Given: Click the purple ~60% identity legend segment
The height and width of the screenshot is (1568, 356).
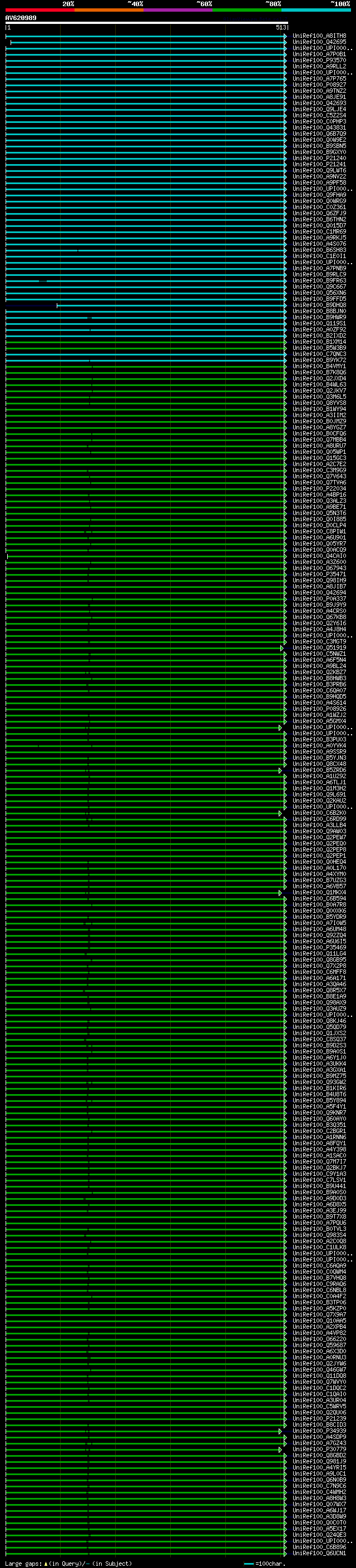Looking at the screenshot, I should [x=179, y=10].
